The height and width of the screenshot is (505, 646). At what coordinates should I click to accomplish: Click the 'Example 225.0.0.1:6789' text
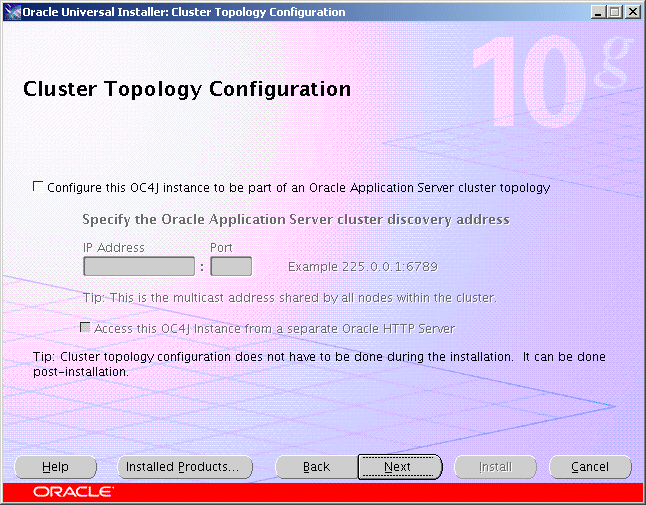click(363, 267)
